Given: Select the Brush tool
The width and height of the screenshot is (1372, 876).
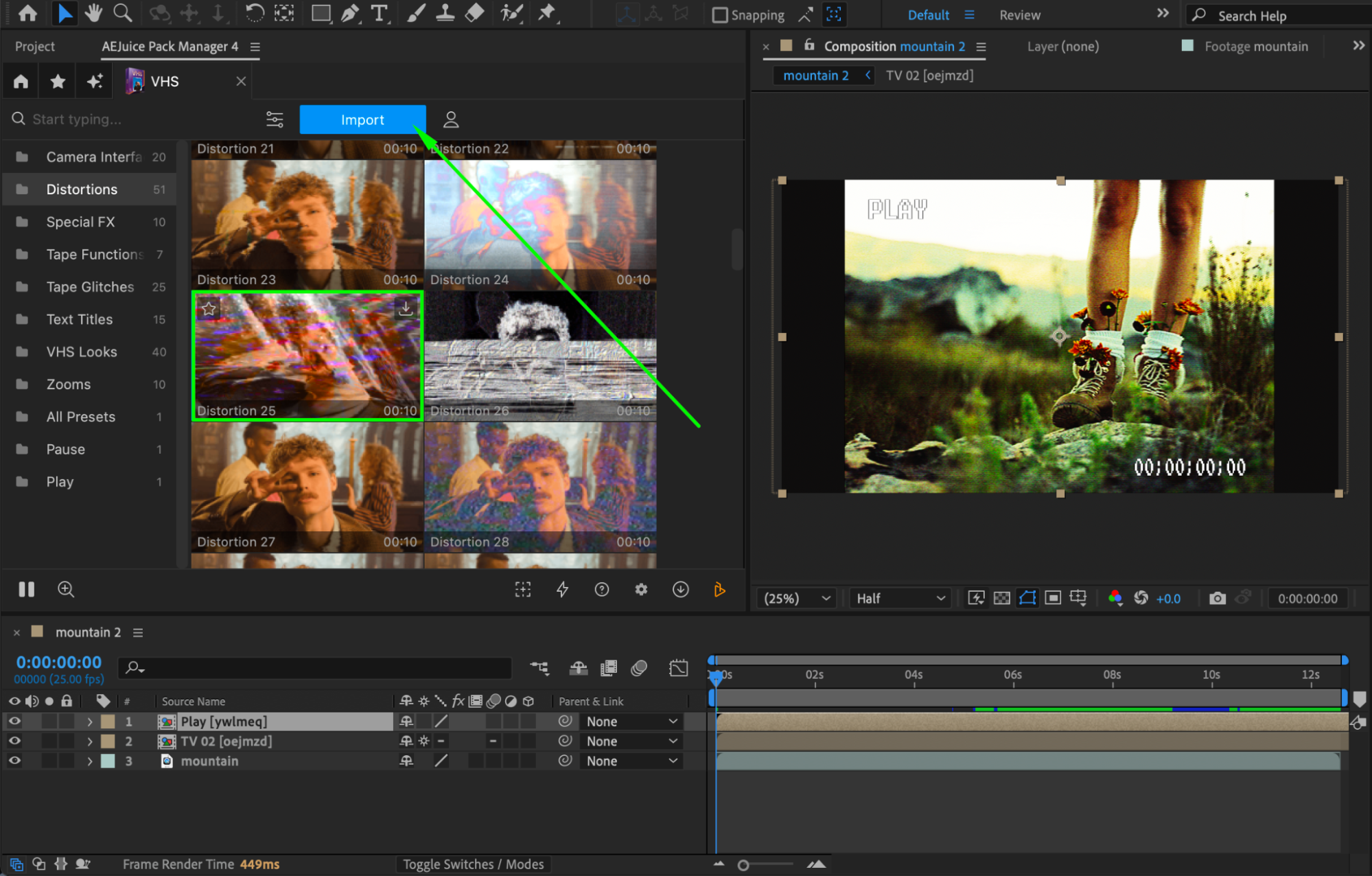Looking at the screenshot, I should coord(415,13).
